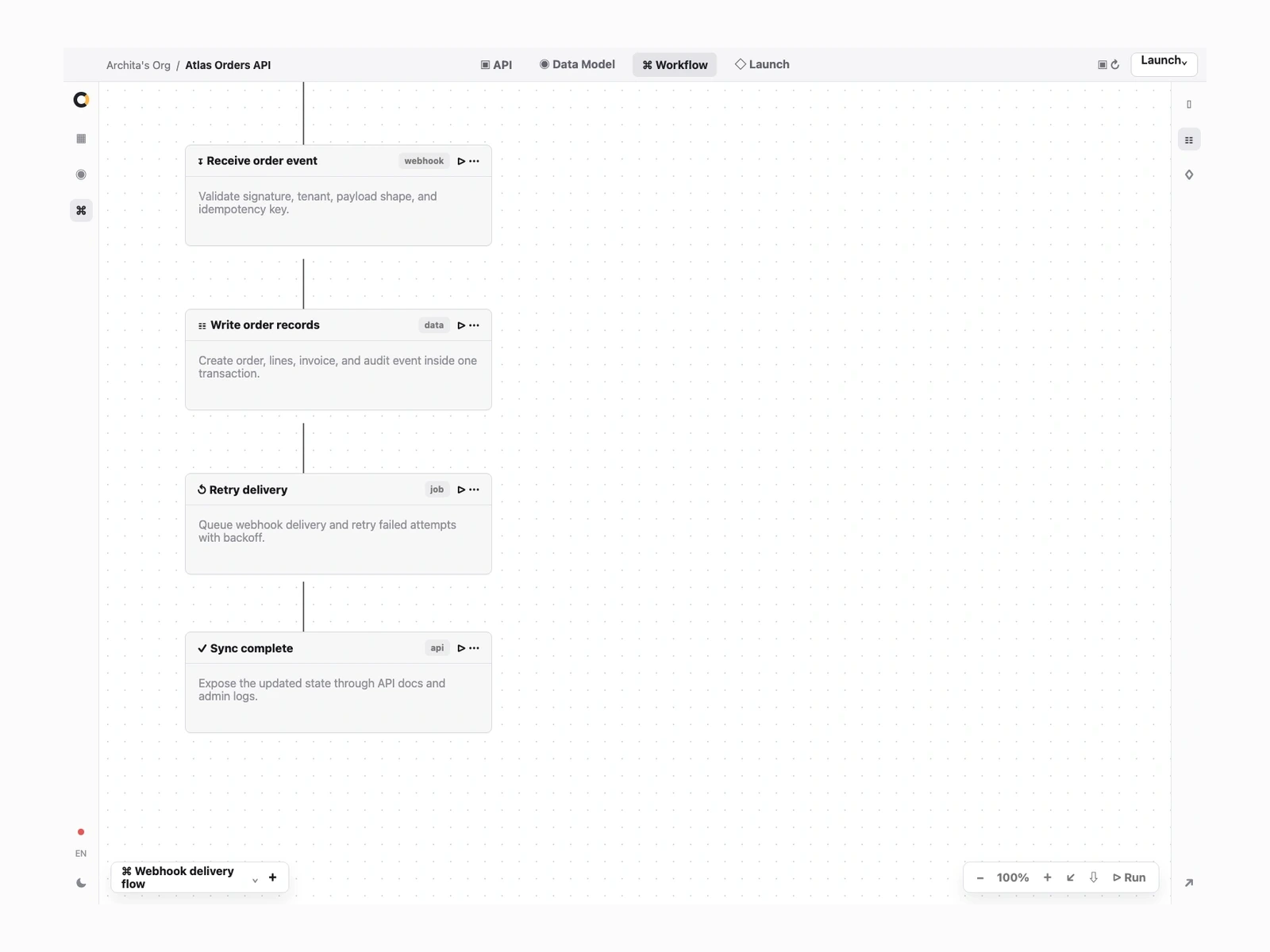Open more options for Write order records
The image size is (1270, 952).
point(475,325)
